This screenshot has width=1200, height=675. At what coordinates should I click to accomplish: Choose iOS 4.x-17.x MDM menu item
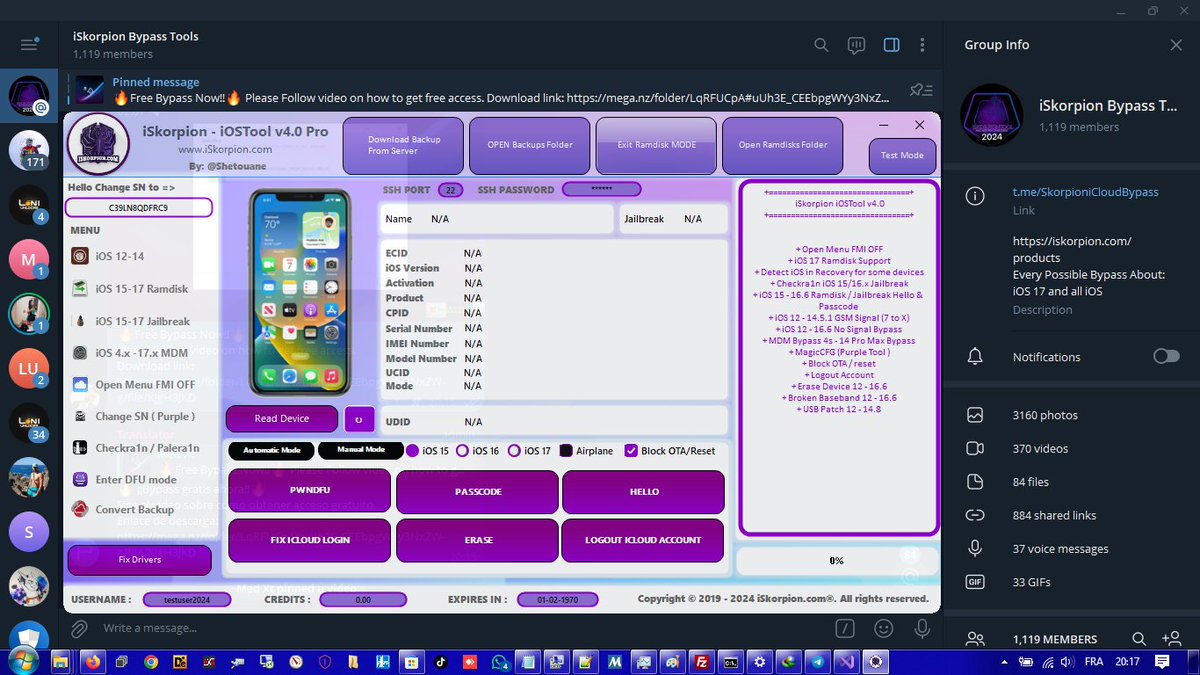coord(129,353)
